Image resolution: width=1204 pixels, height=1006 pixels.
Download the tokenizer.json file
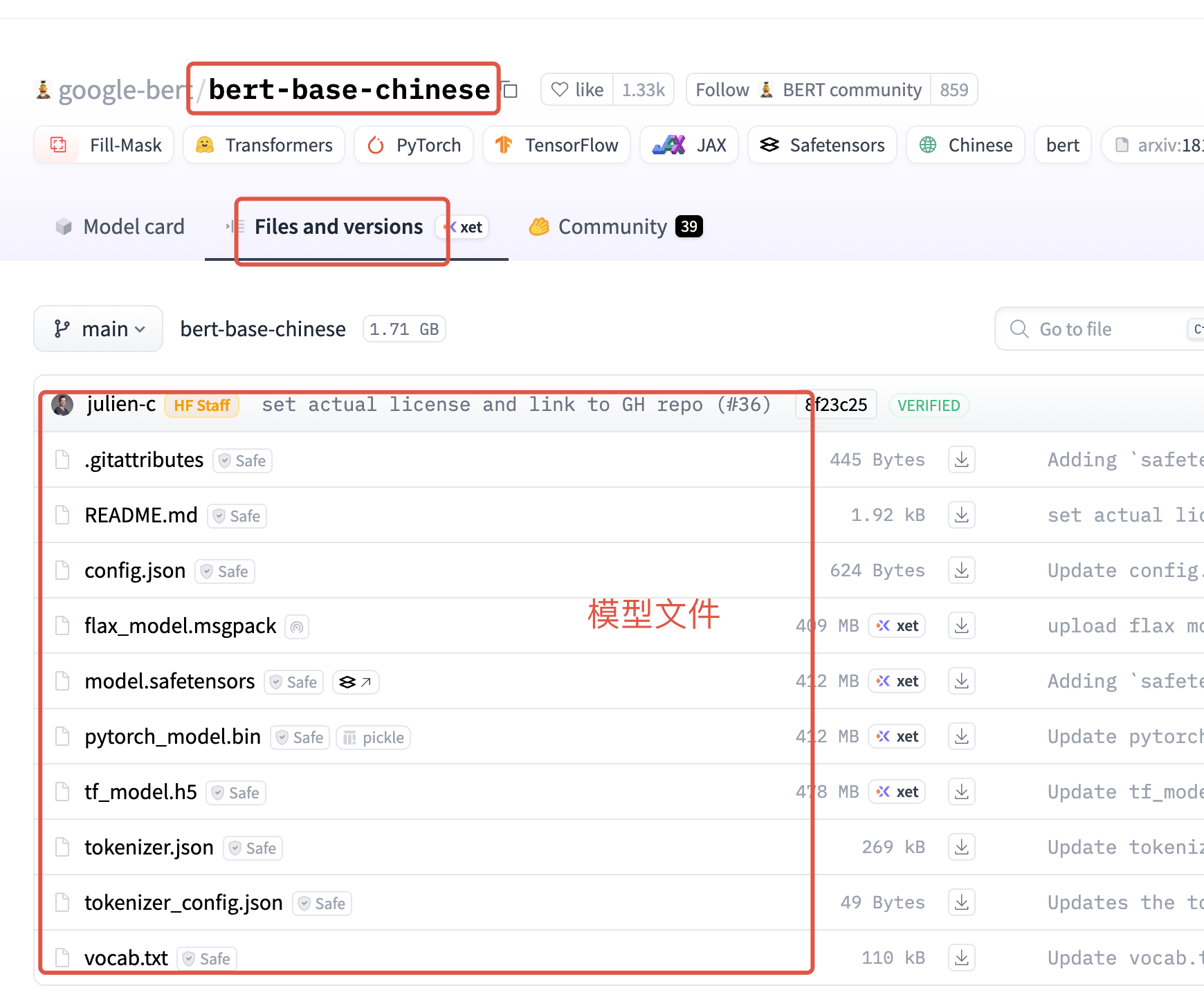click(962, 848)
